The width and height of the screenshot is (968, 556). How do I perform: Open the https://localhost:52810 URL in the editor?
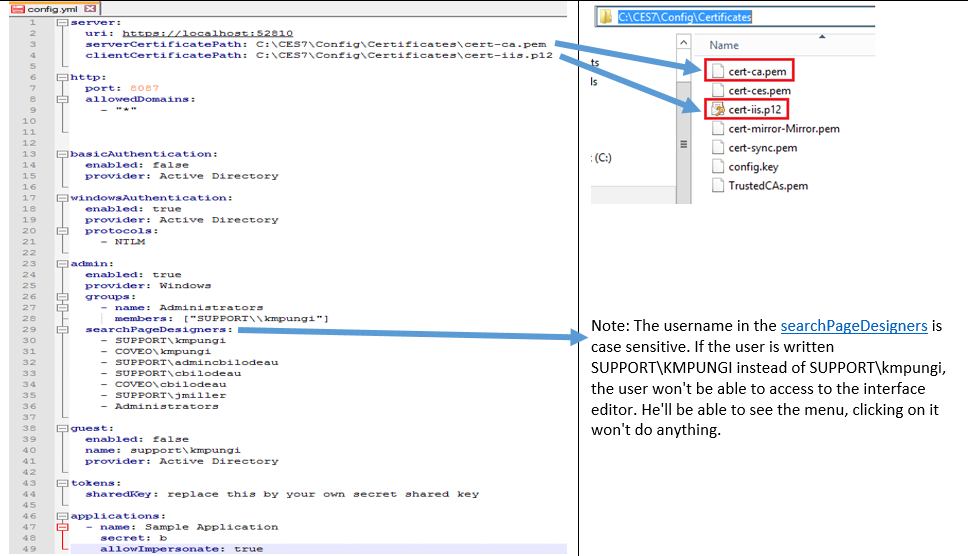[207, 33]
